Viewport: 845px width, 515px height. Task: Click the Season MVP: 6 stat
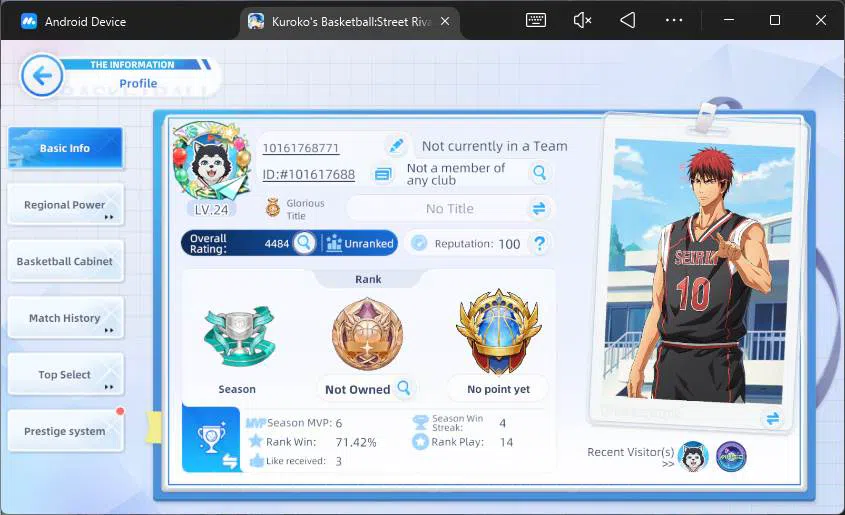click(x=294, y=423)
